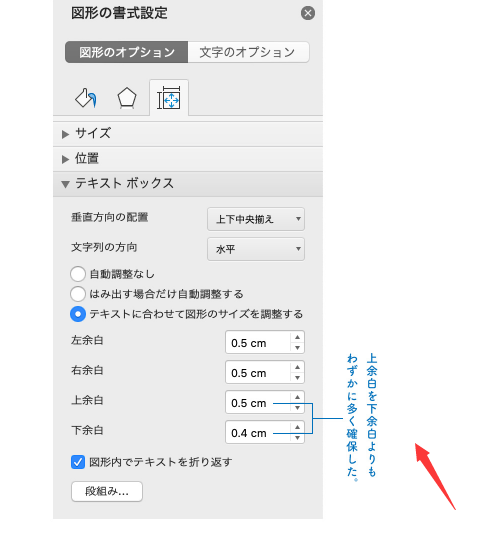The width and height of the screenshot is (484, 547).
Task: Increase 左余白 with up stepper arrow
Action: point(297,337)
